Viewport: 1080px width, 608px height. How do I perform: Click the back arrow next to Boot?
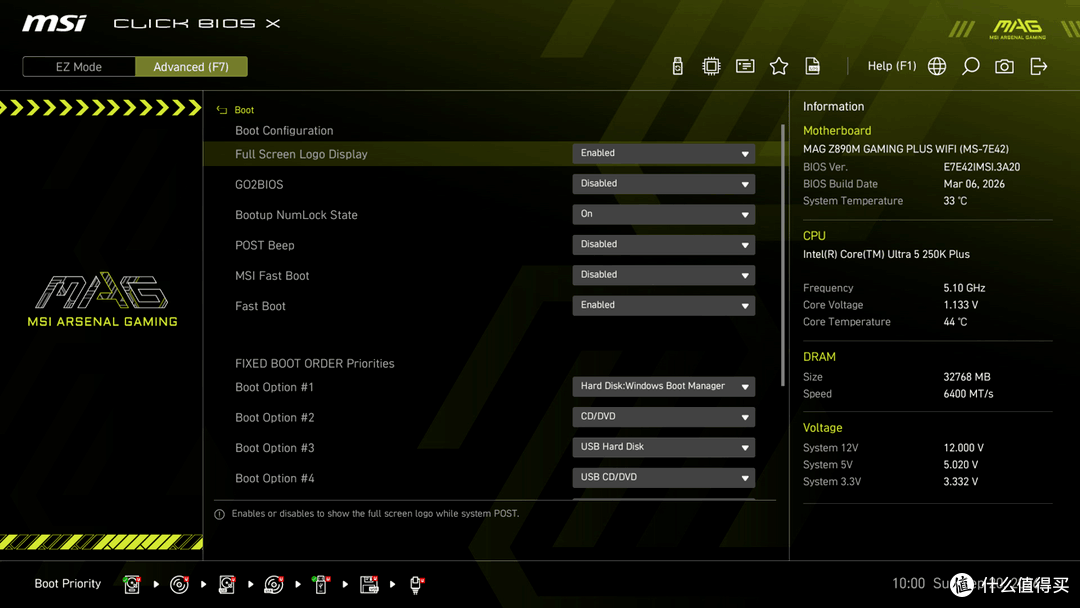pyautogui.click(x=222, y=109)
